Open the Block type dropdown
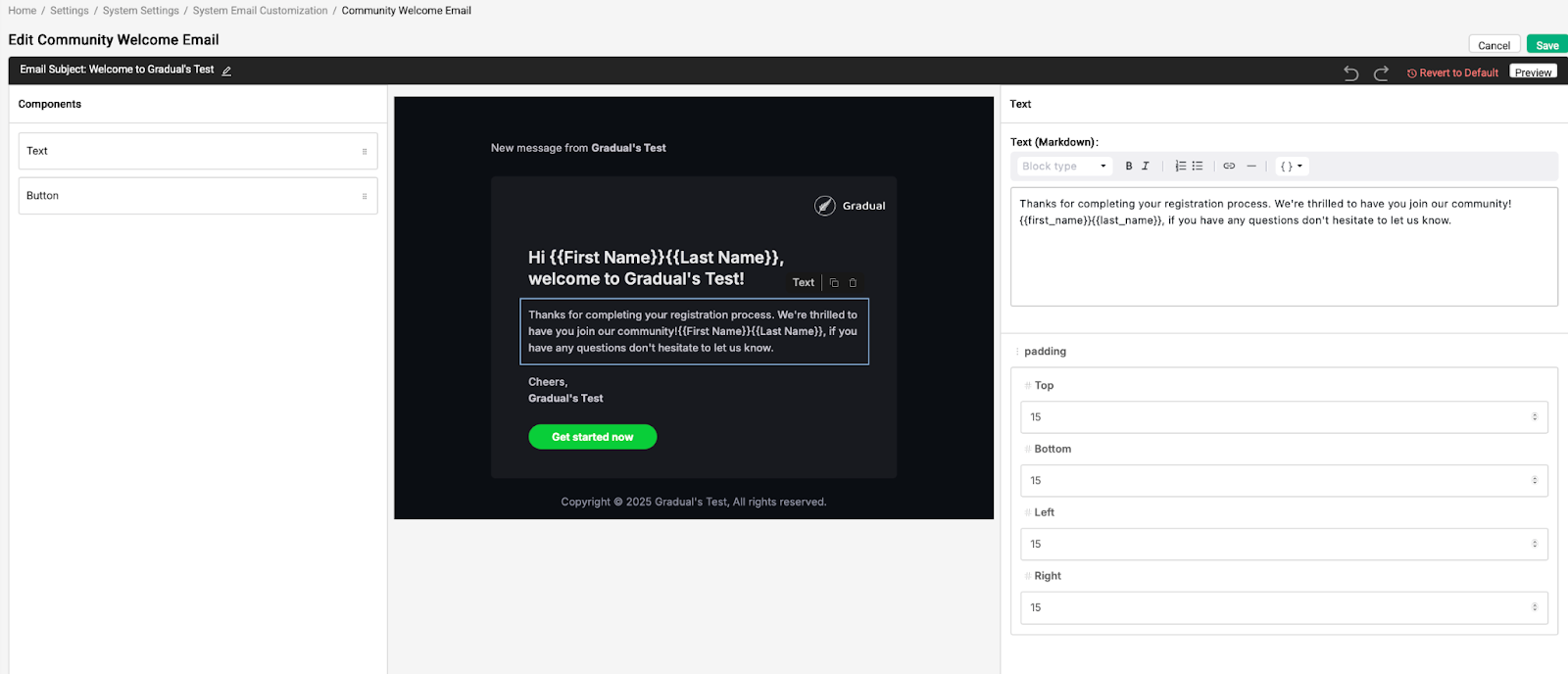The width and height of the screenshot is (1568, 674). click(1063, 167)
